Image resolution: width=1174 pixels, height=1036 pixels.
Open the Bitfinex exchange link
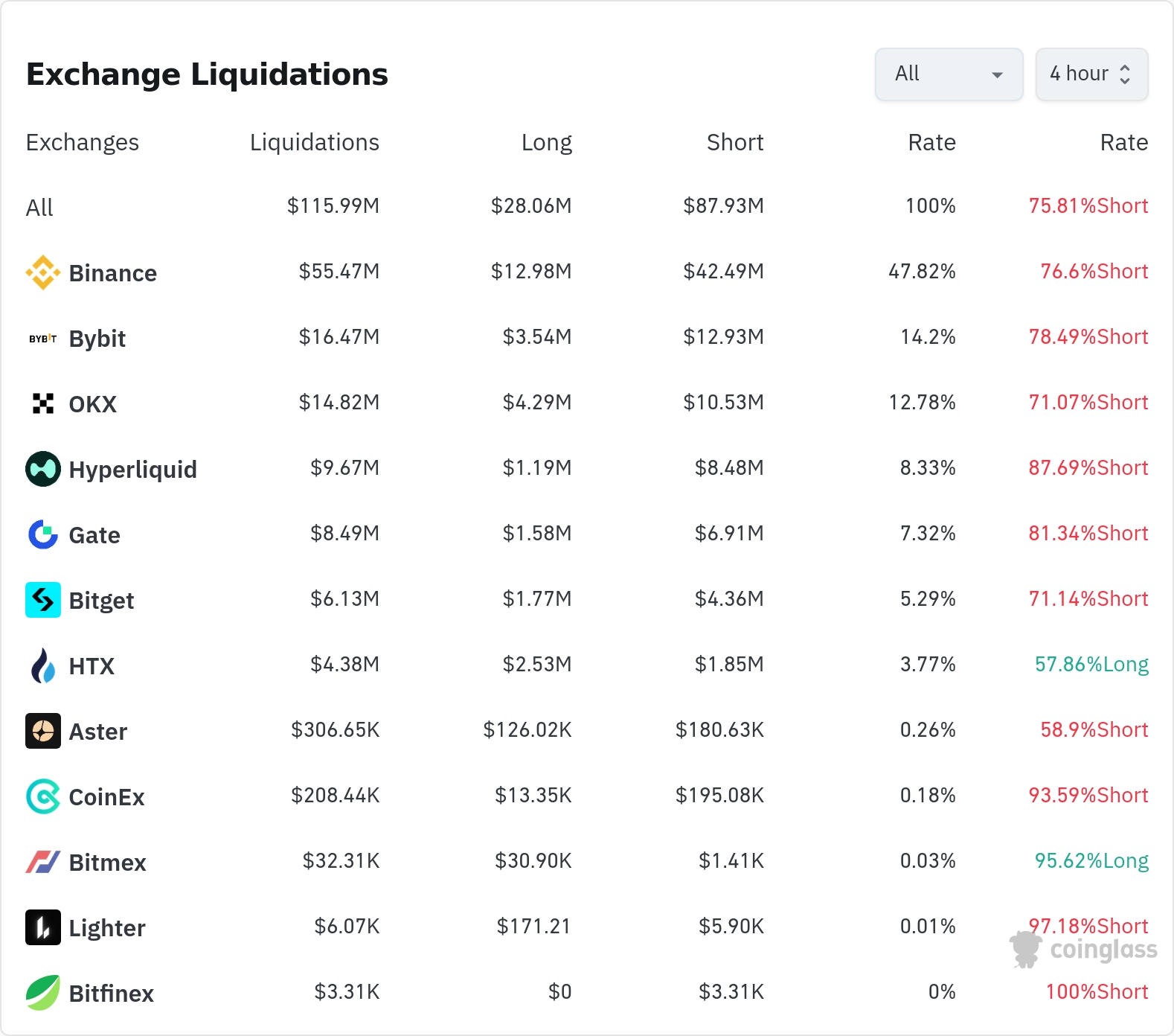pos(111,994)
